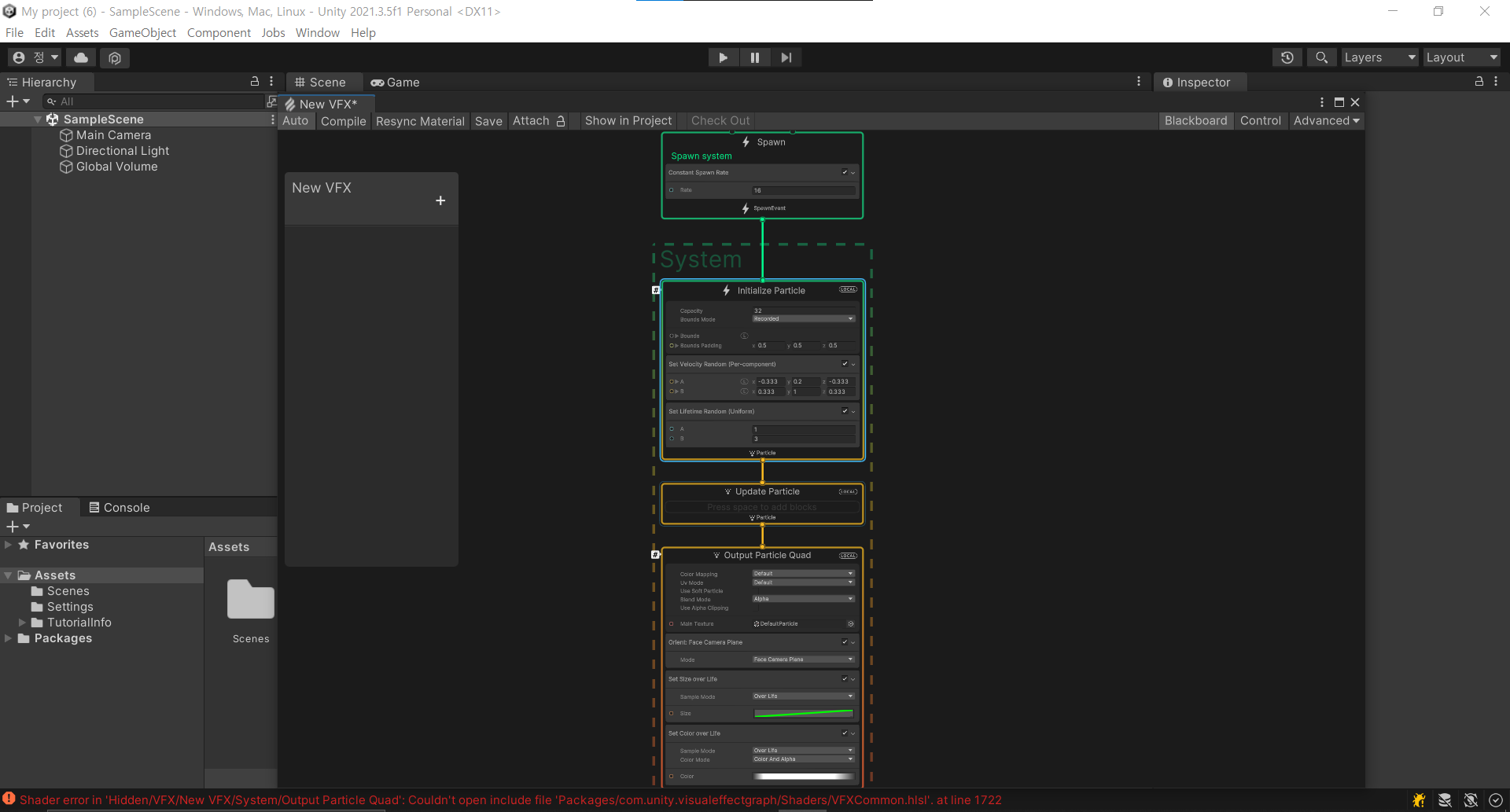1510x812 pixels.
Task: Open Unity cloud services icon
Action: [81, 57]
